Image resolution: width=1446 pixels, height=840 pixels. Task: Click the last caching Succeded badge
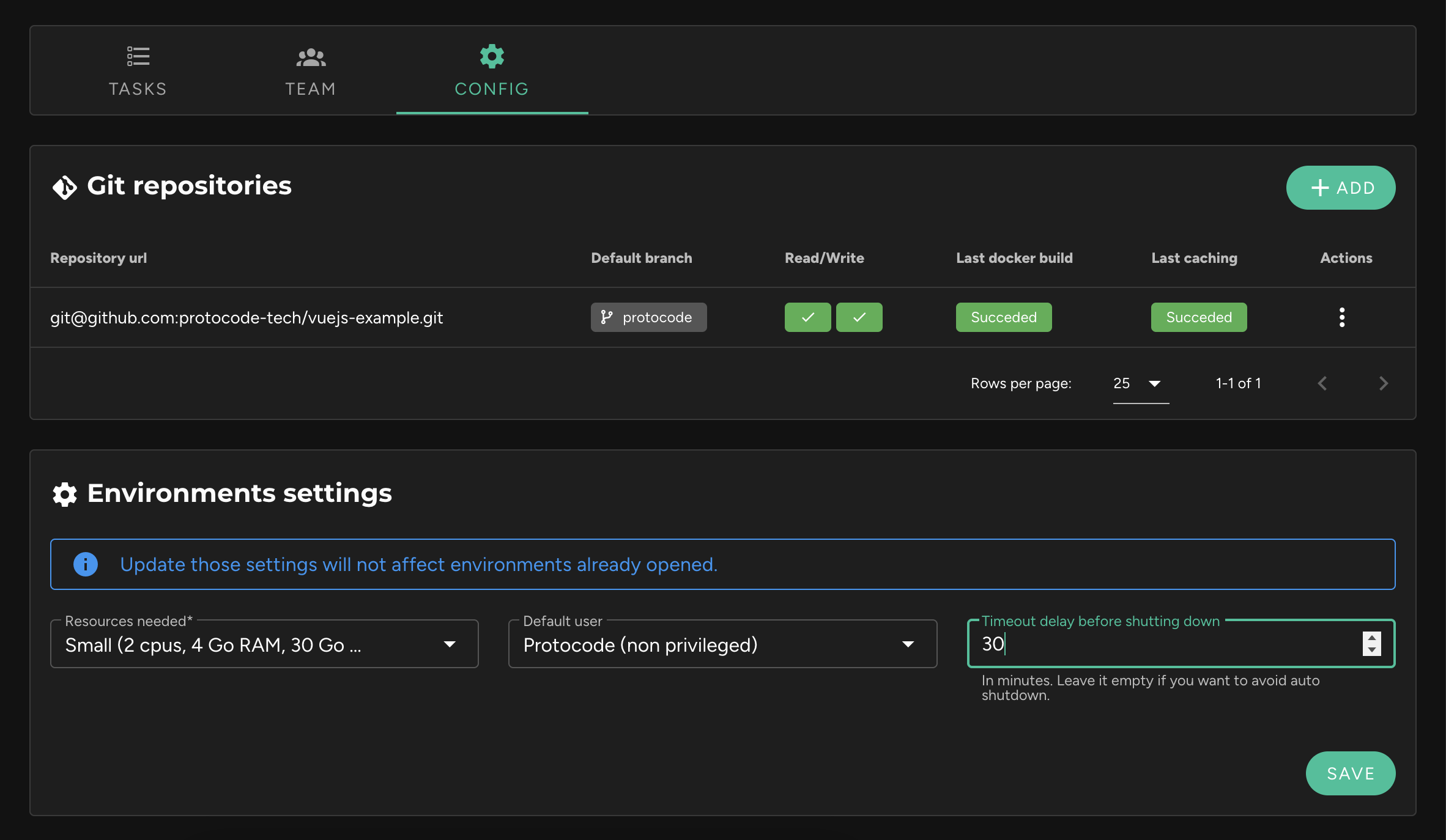click(1199, 317)
